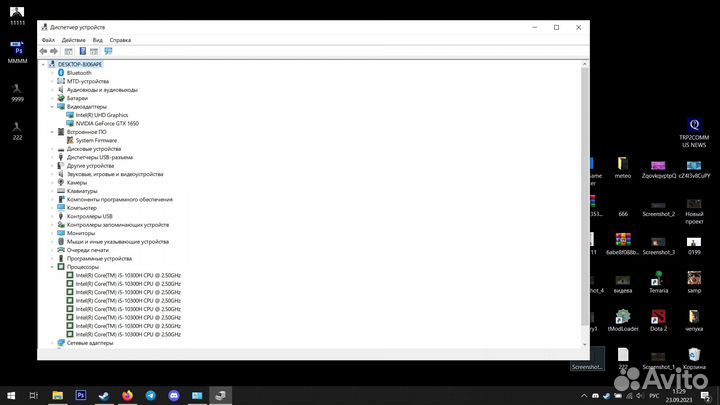Image resolution: width=720 pixels, height=405 pixels.
Task: Select the System Firmware item
Action: point(96,141)
